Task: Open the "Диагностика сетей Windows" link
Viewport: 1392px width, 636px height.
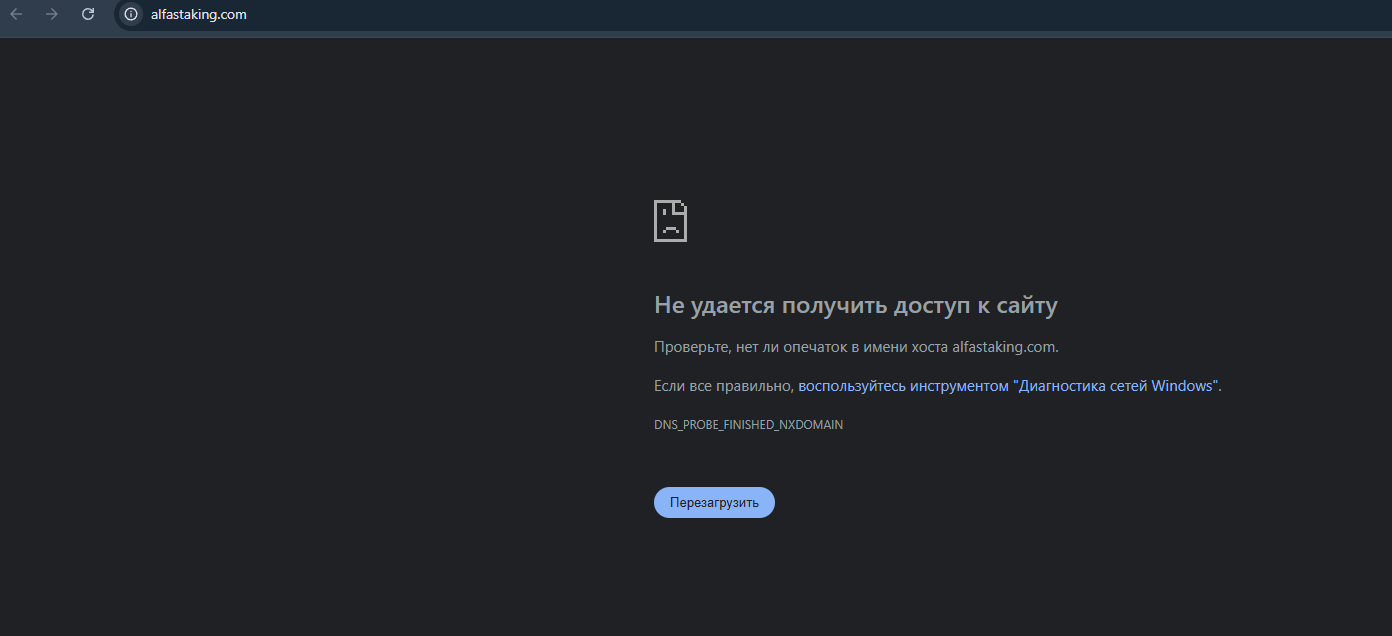Action: click(x=1115, y=386)
